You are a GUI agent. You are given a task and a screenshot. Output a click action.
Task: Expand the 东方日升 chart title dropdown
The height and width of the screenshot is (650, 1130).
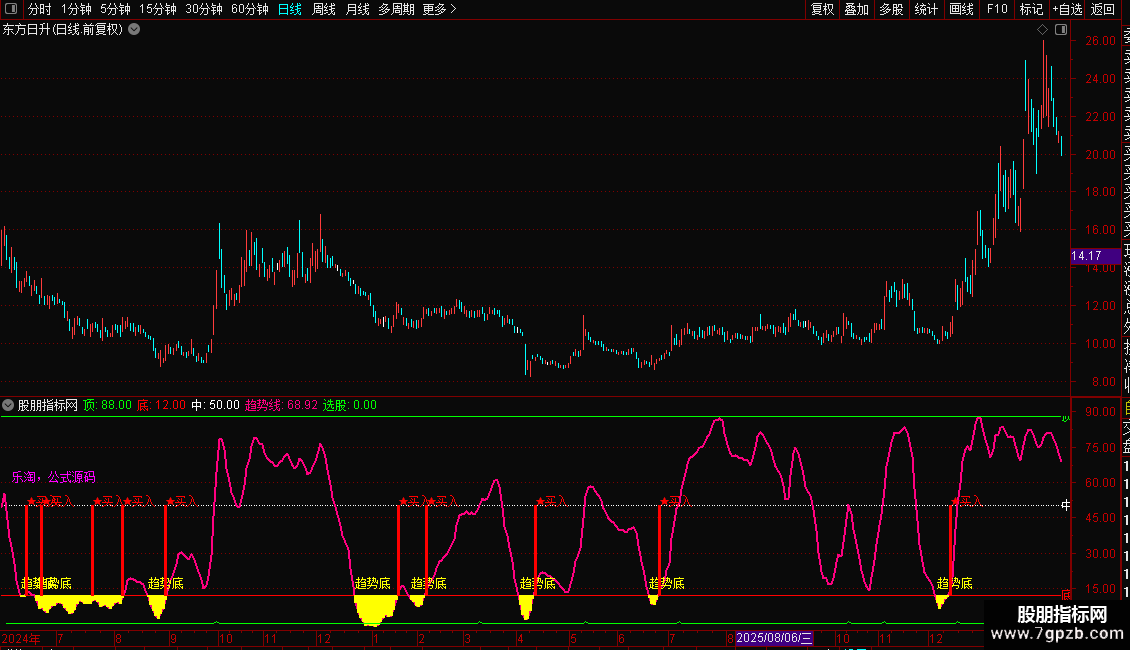135,29
